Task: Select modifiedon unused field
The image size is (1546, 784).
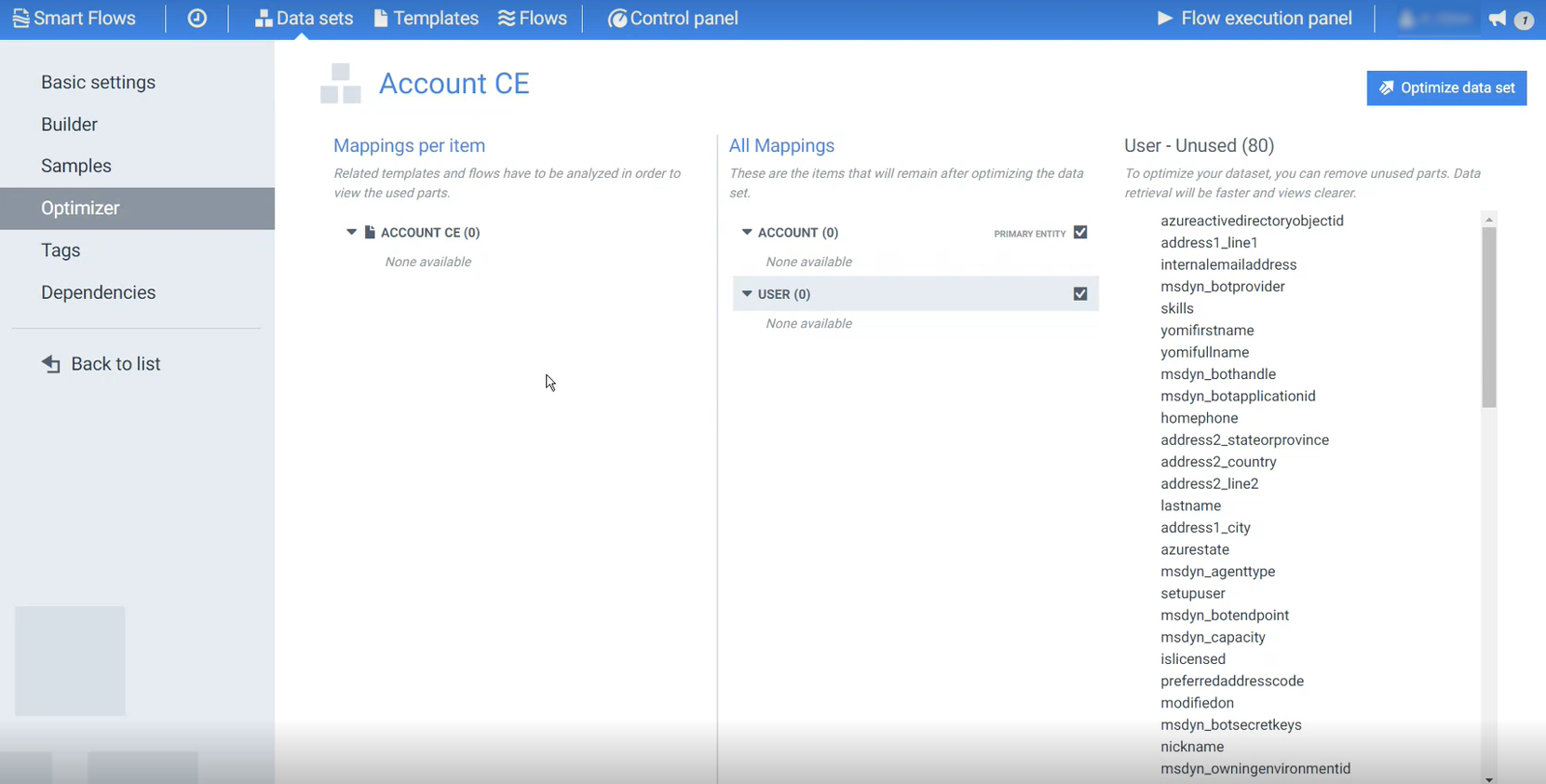Action: pos(1197,703)
